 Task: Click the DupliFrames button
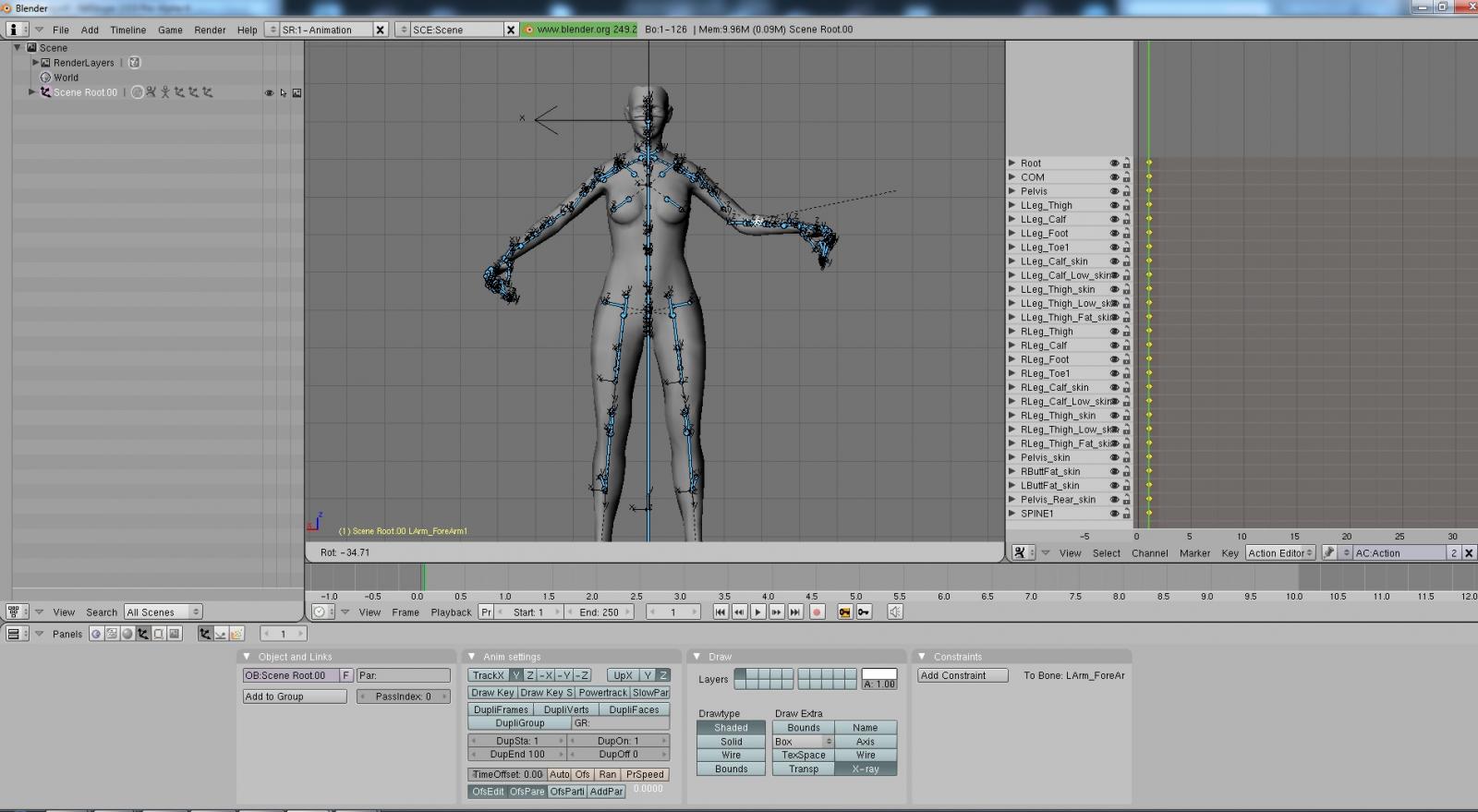501,709
